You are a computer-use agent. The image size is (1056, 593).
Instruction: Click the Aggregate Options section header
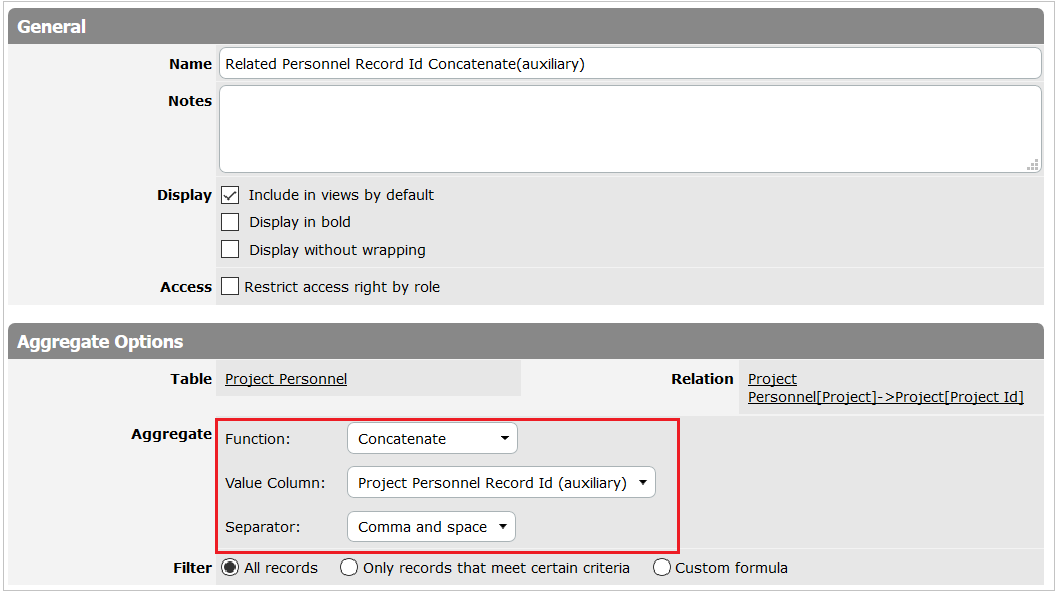coord(100,342)
